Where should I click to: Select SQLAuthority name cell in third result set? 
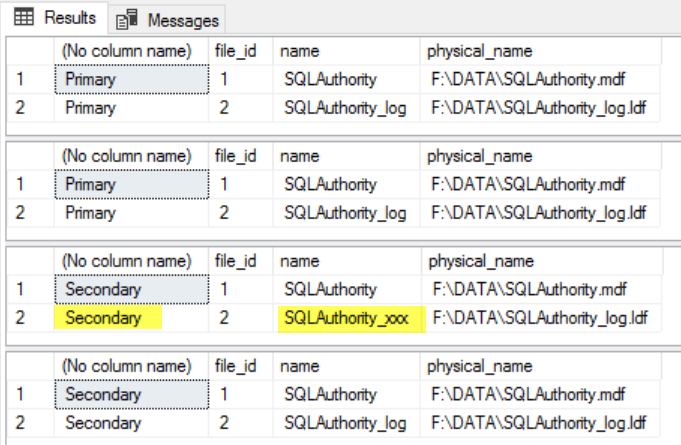click(x=347, y=290)
